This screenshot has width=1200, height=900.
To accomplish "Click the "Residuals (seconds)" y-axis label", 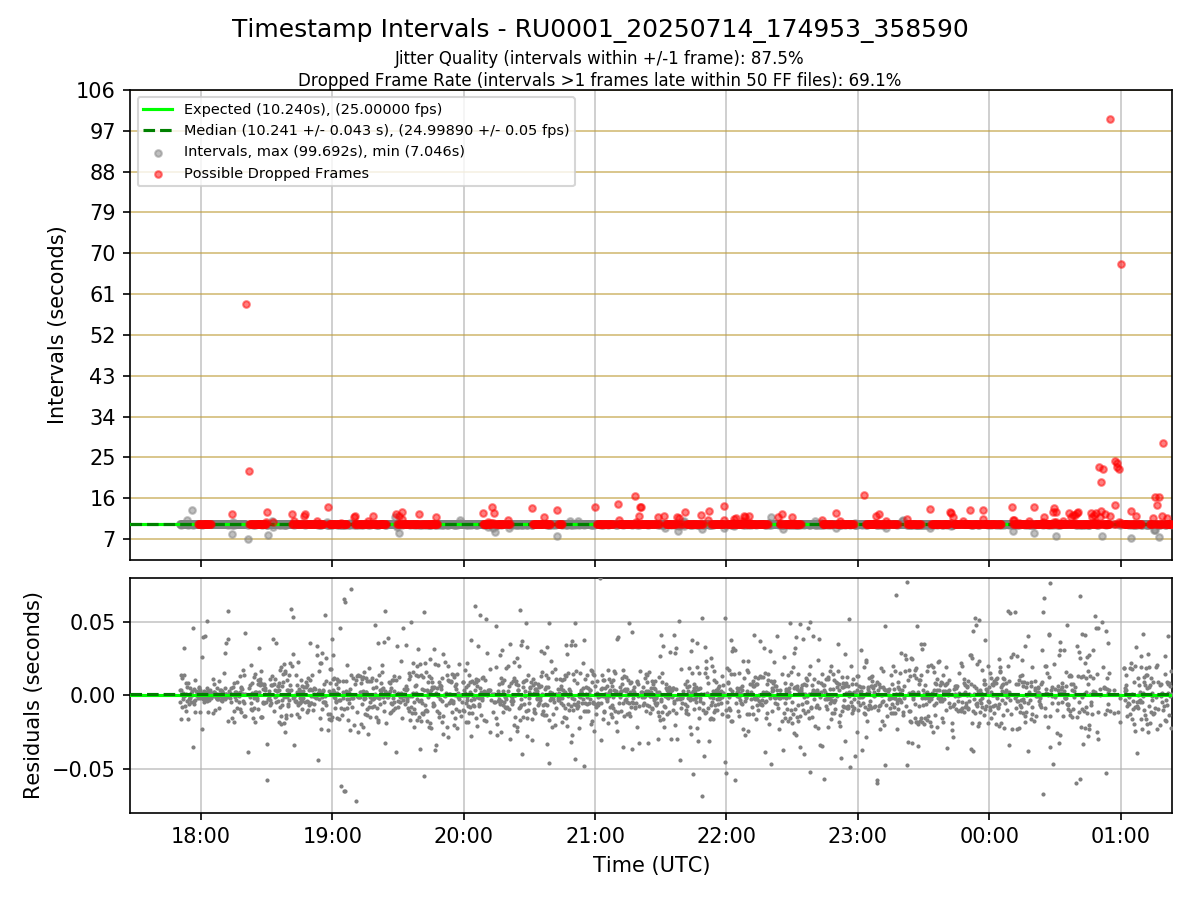I will [33, 695].
